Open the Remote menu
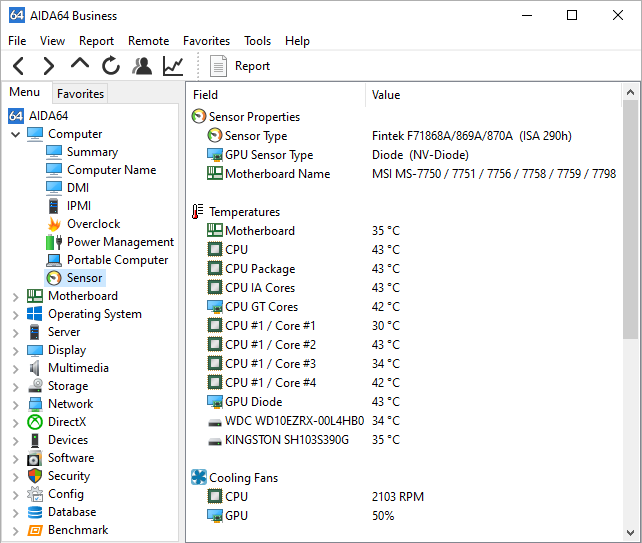 click(149, 41)
